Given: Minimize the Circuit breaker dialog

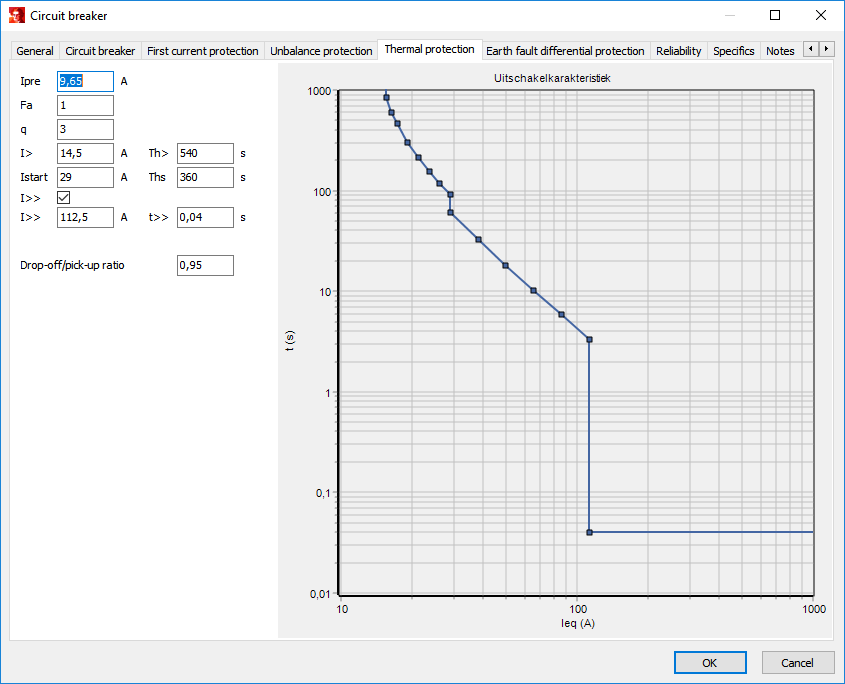Looking at the screenshot, I should pyautogui.click(x=730, y=15).
